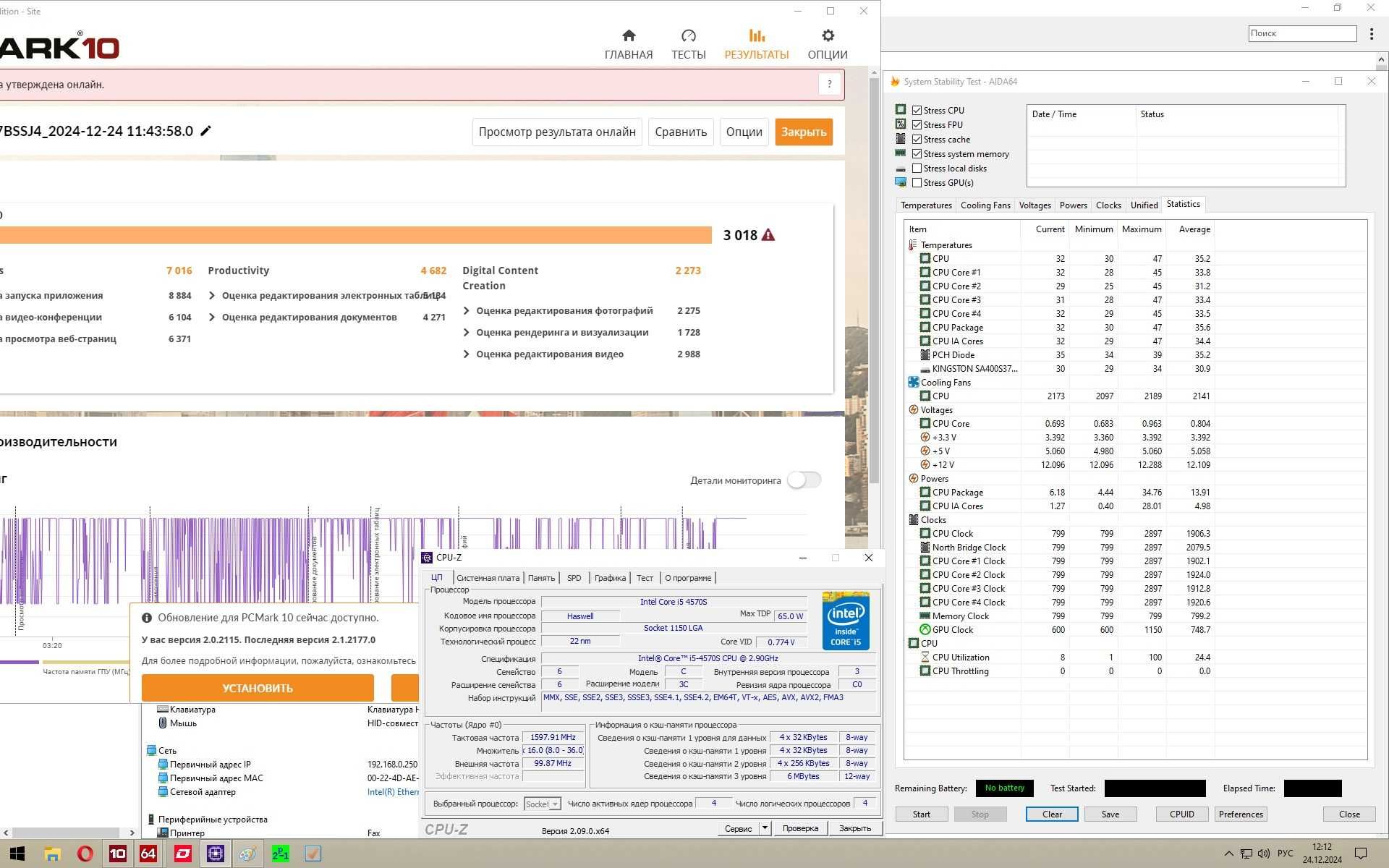1389x868 pixels.
Task: Click the Сеть network icon in device tree
Action: (x=151, y=750)
